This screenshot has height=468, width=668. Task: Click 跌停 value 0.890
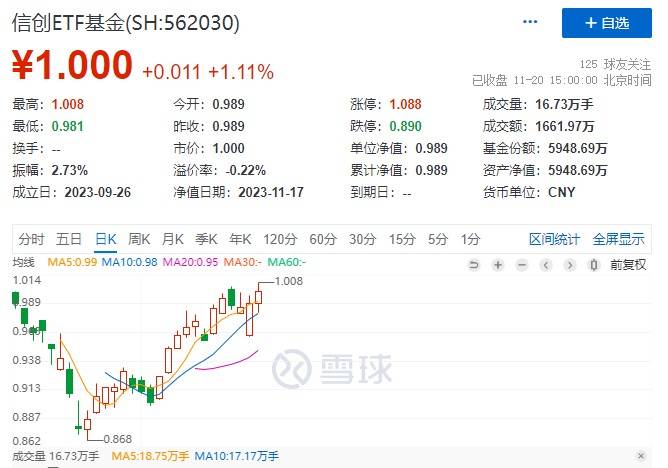[405, 126]
